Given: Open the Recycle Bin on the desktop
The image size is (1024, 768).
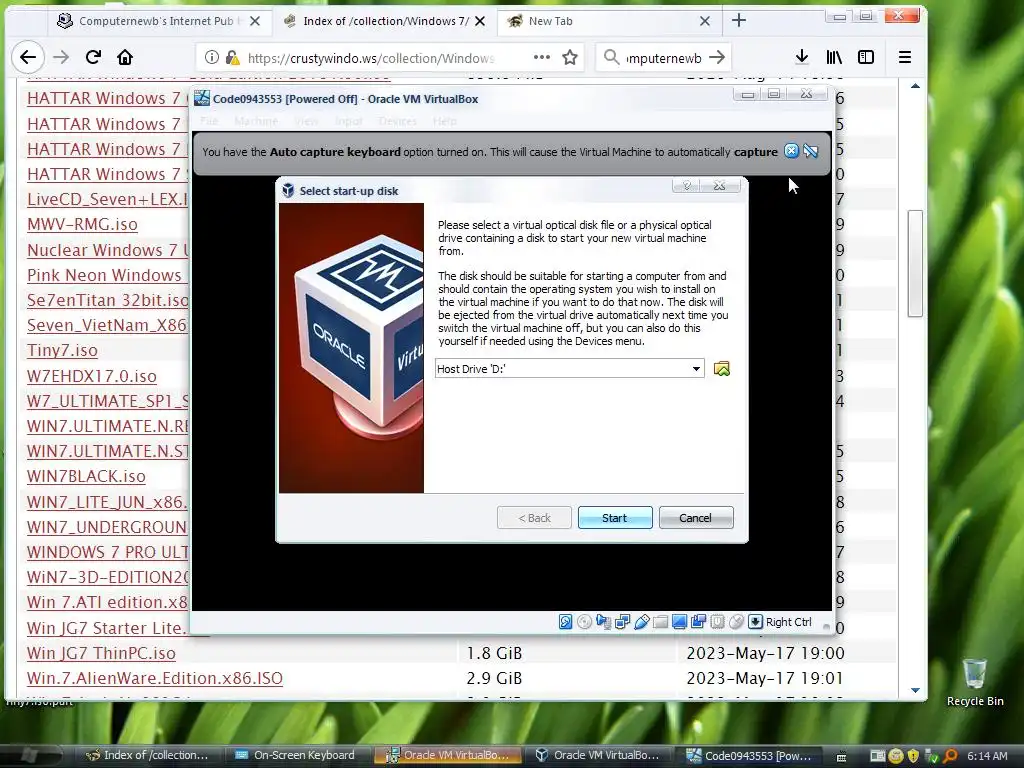Looking at the screenshot, I should click(x=975, y=682).
